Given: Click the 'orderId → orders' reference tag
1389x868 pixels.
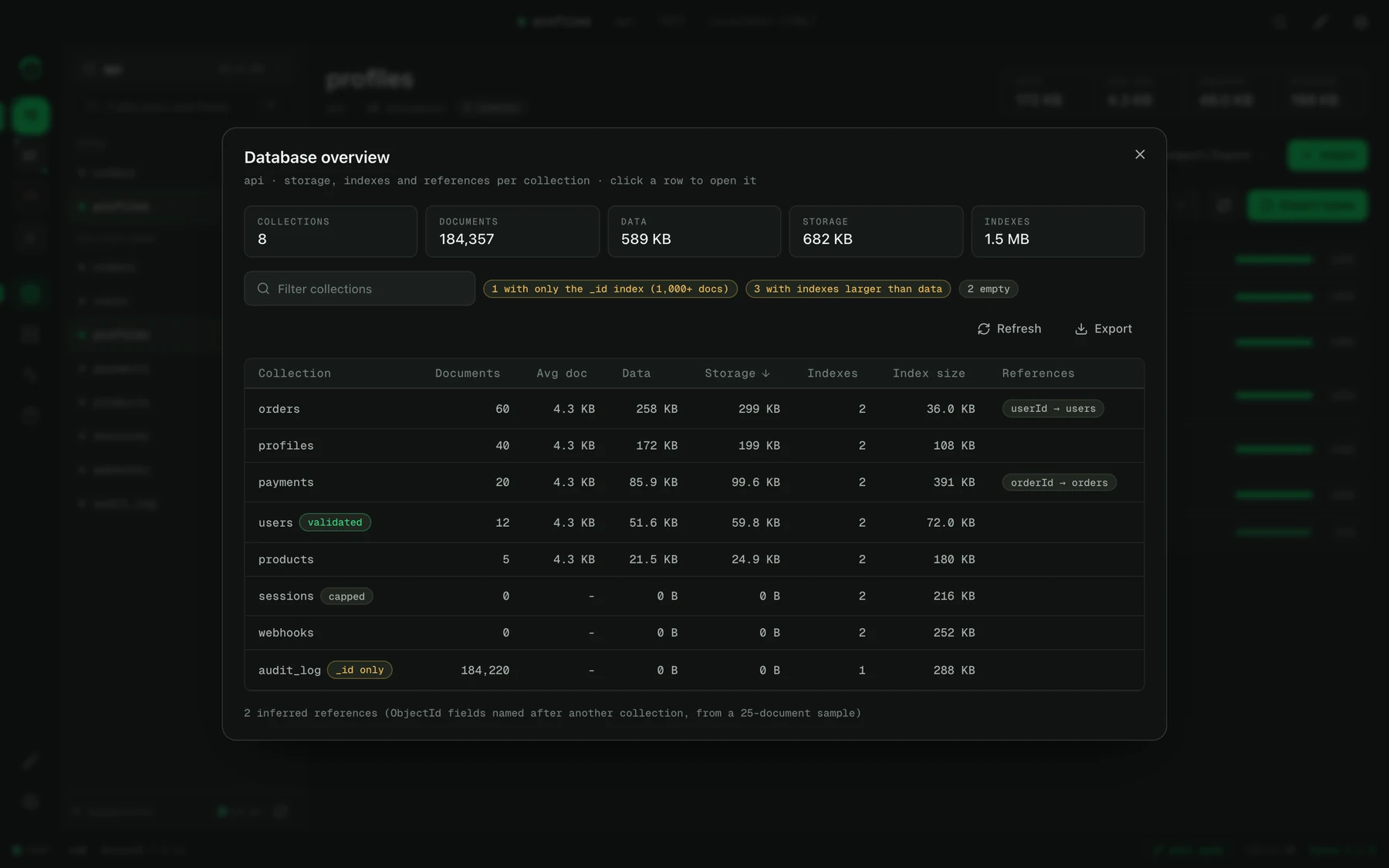Looking at the screenshot, I should [1059, 483].
